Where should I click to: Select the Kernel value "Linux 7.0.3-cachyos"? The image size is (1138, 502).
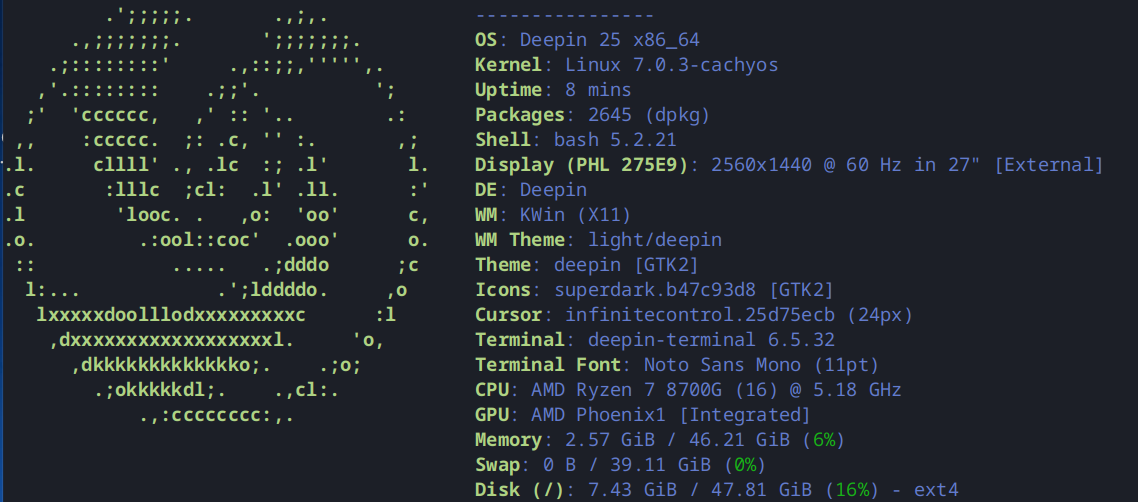tap(672, 65)
